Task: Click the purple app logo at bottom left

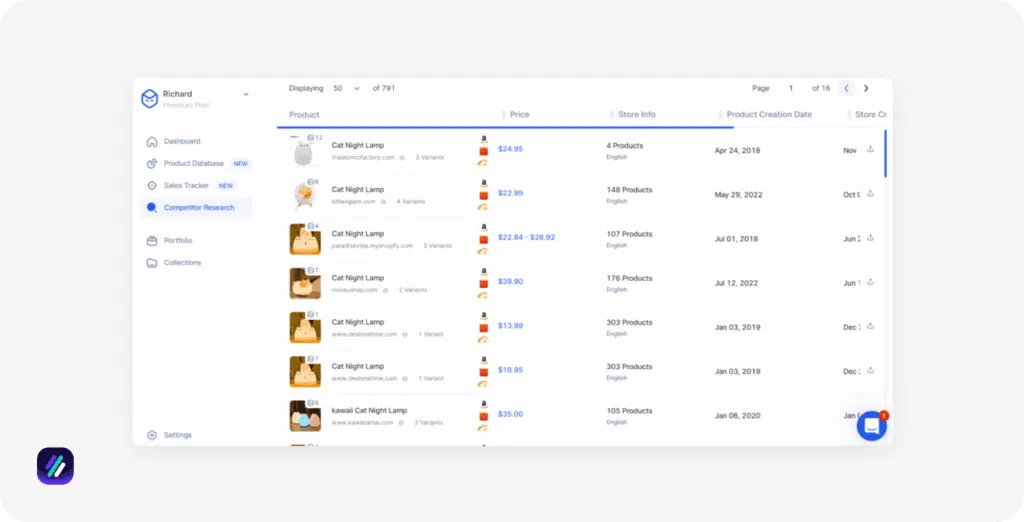Action: point(56,466)
